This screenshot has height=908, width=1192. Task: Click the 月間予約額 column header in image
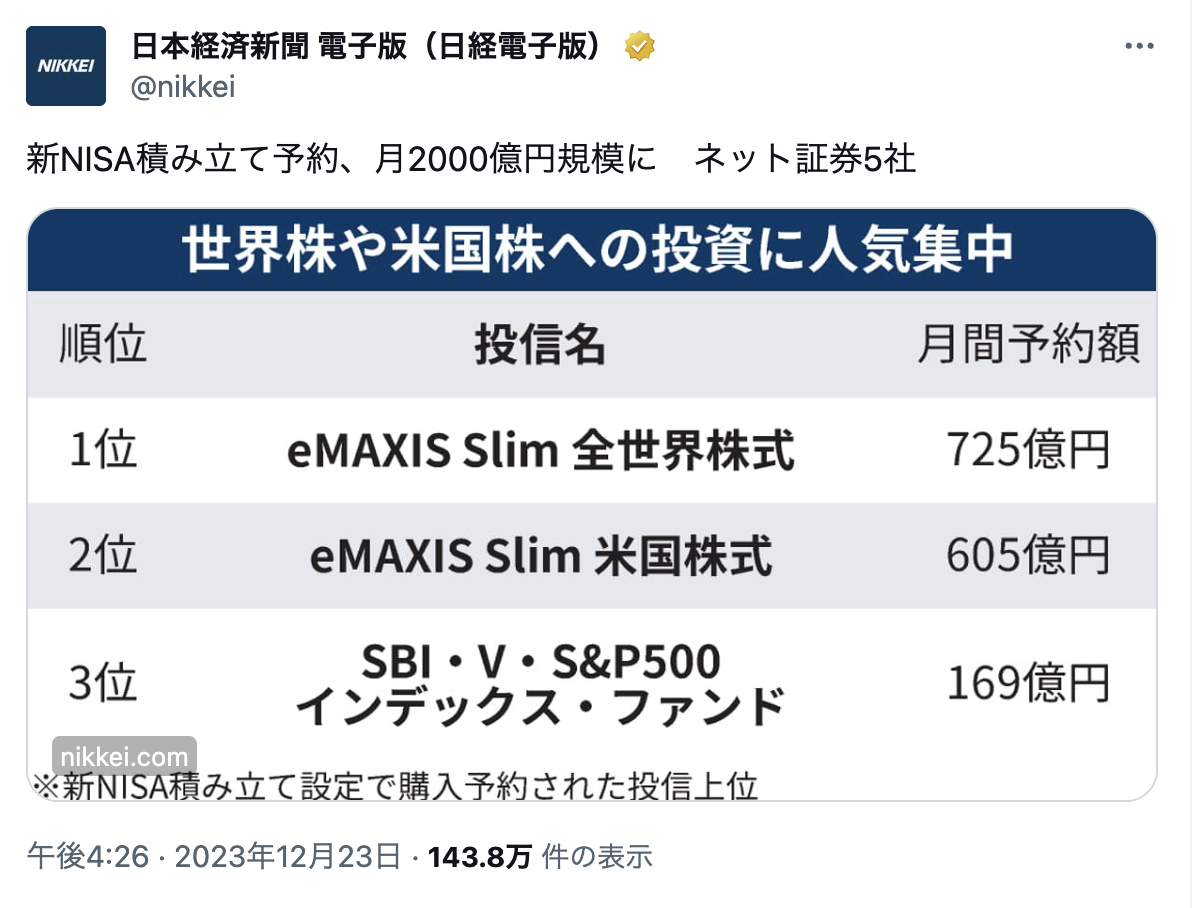tap(1028, 344)
